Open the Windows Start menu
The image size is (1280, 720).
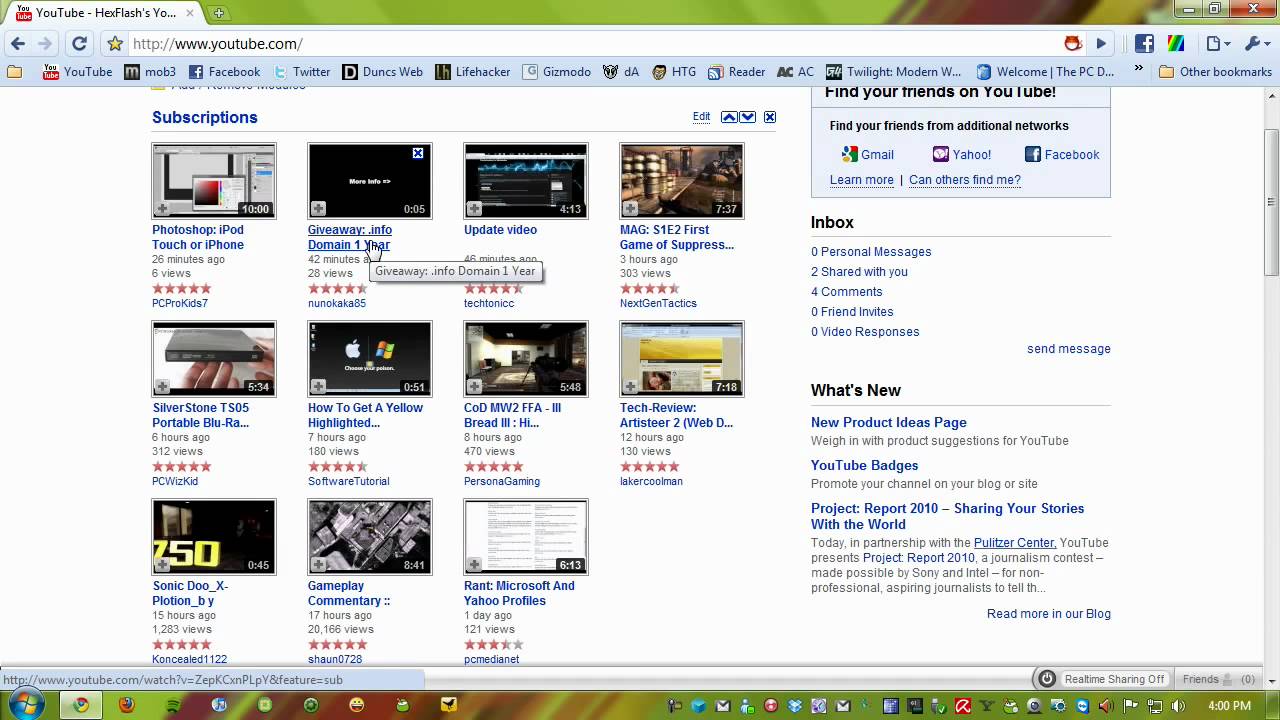26,705
